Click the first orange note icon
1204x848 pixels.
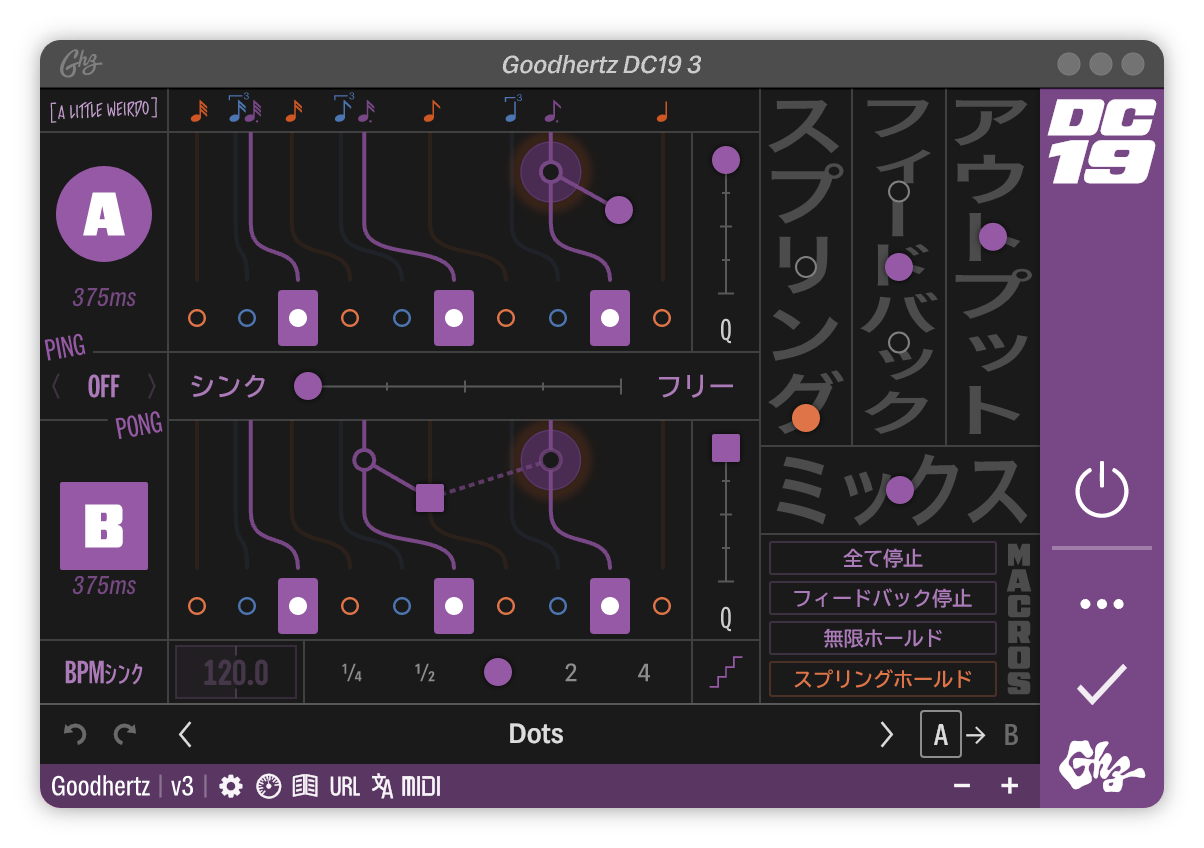click(198, 111)
